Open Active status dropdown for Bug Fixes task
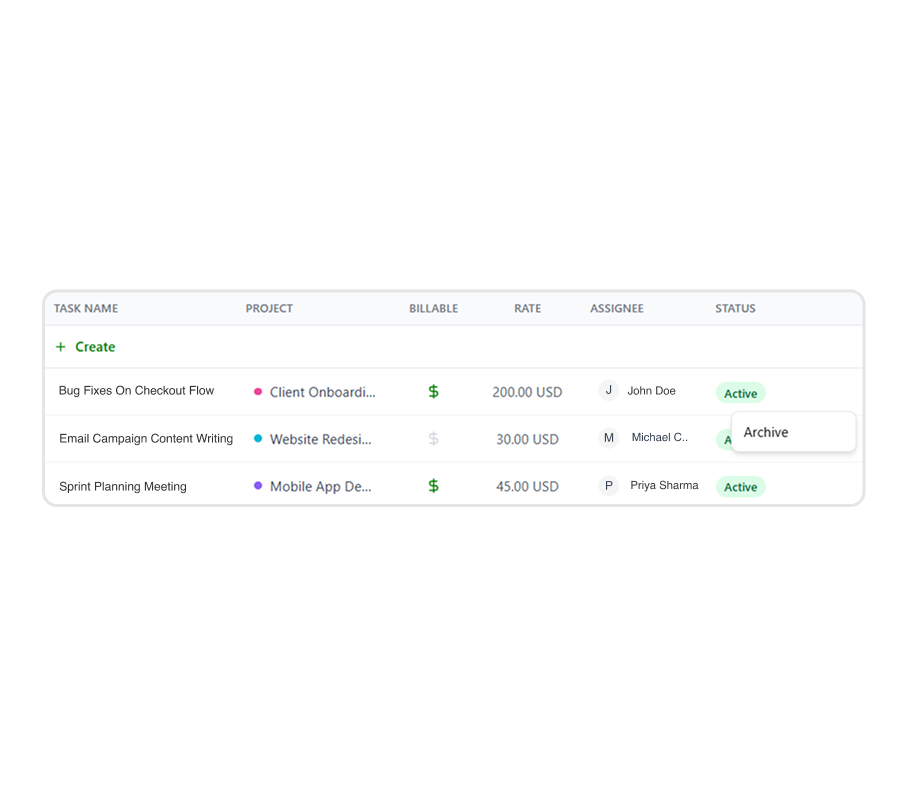 click(x=740, y=393)
